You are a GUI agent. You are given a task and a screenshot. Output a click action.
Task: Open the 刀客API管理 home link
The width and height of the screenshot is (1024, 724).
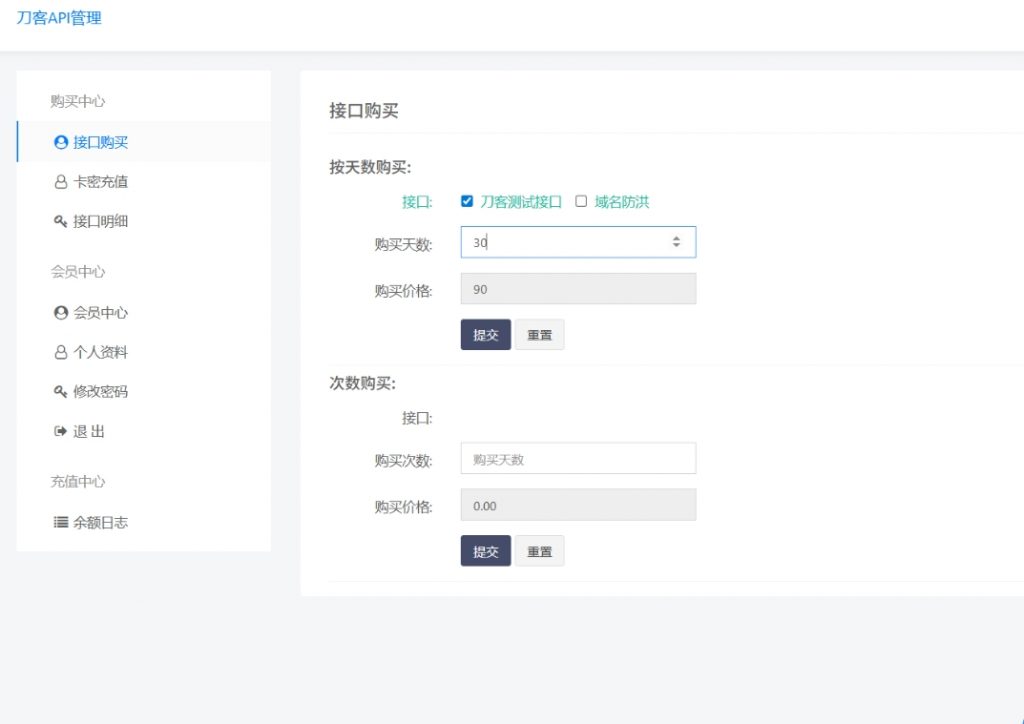point(59,18)
